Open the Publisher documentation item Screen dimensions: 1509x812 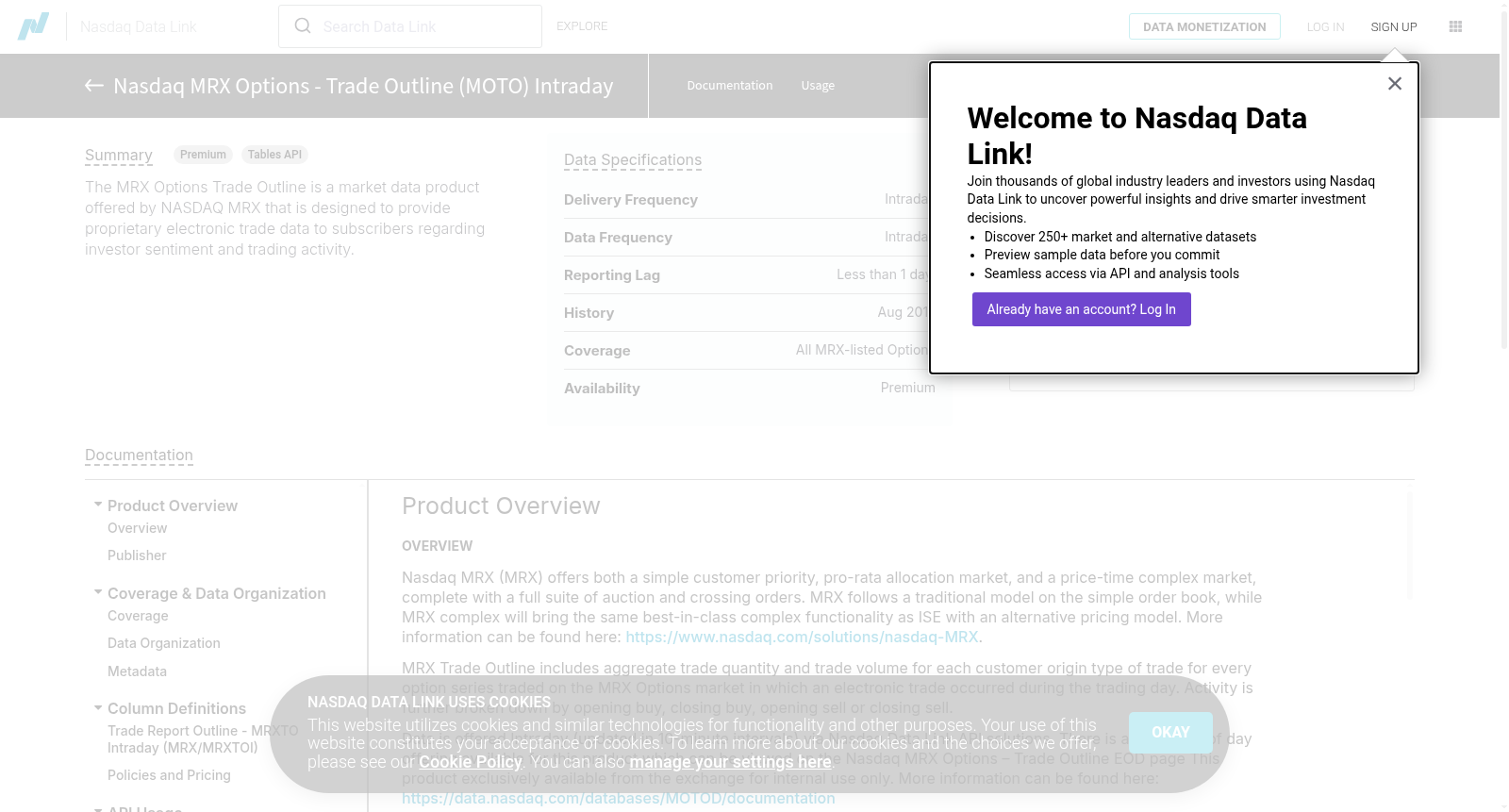pos(137,555)
